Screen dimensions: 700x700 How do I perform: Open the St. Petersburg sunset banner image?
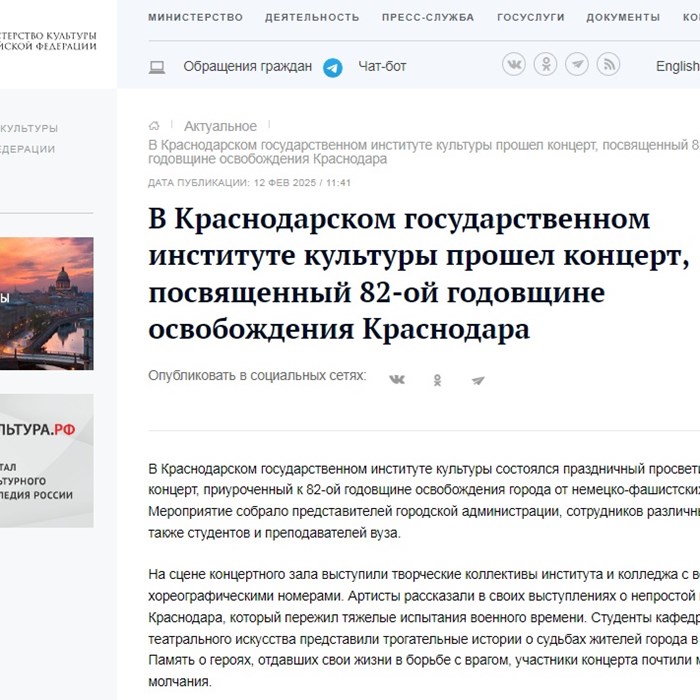tap(46, 304)
